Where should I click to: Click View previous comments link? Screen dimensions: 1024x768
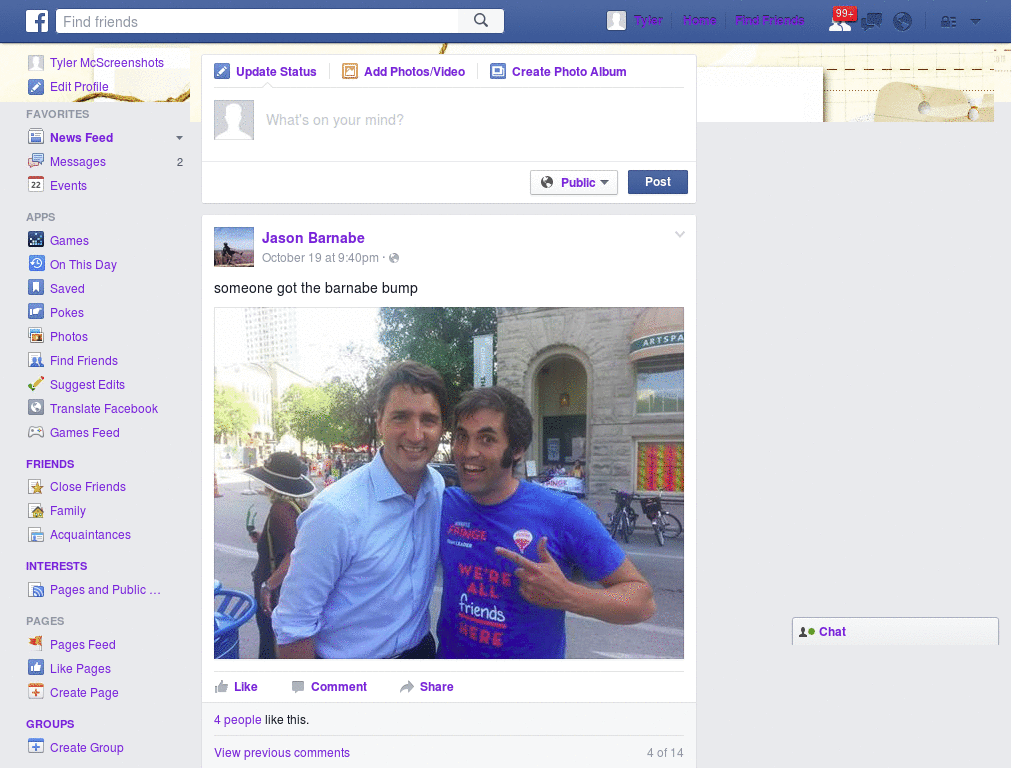[282, 752]
